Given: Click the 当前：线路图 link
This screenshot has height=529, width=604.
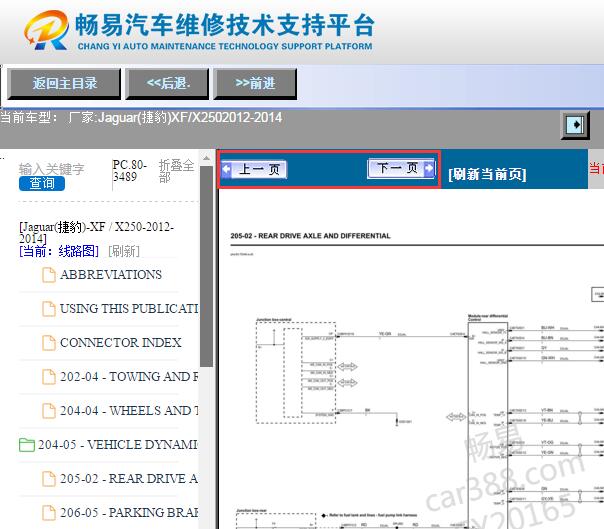Looking at the screenshot, I should pos(59,251).
